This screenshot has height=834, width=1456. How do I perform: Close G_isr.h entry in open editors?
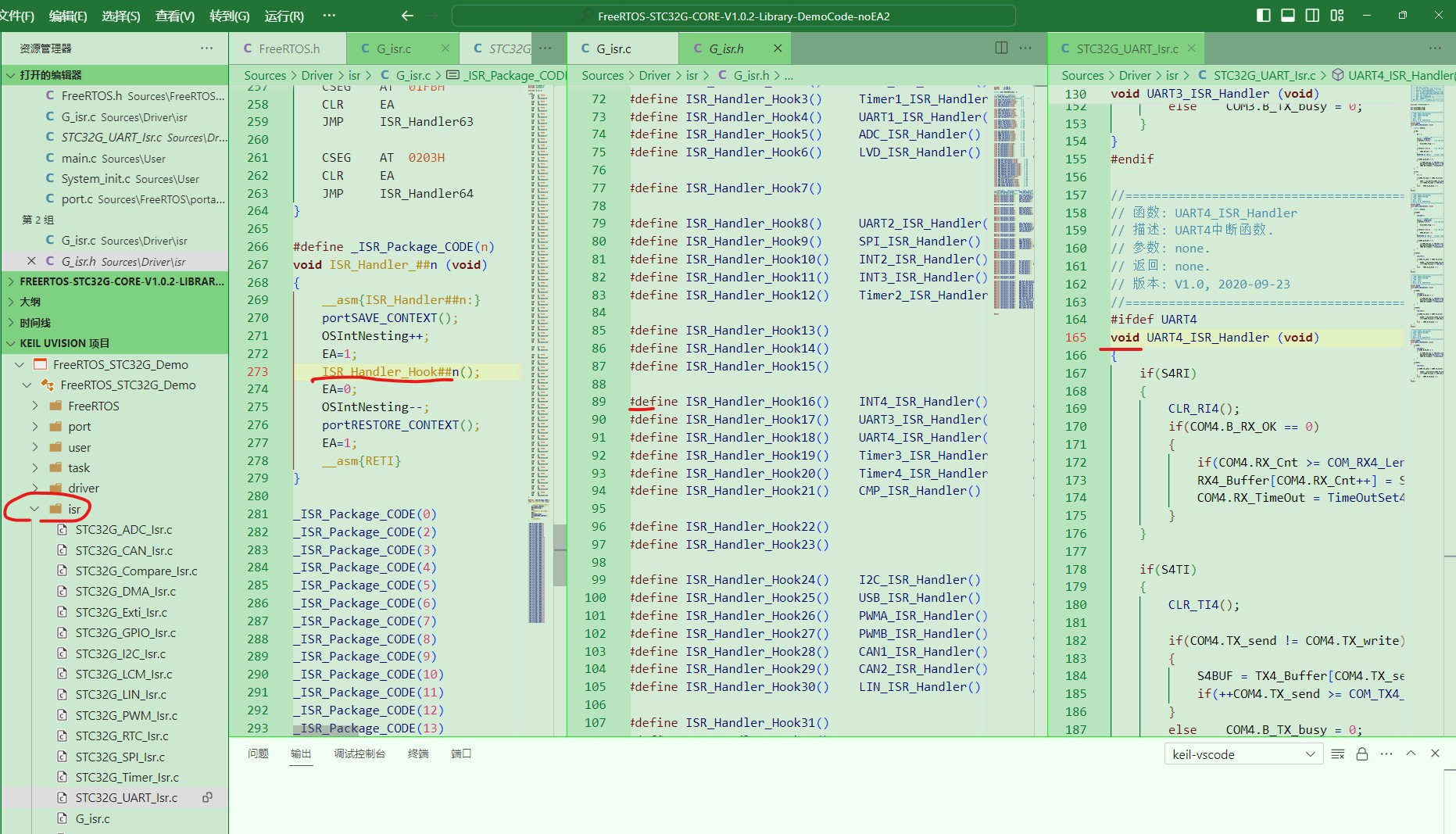point(31,261)
